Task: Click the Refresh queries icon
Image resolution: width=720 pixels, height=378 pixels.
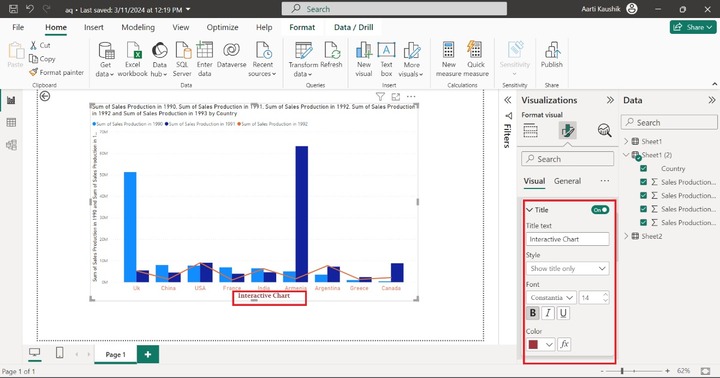Action: coord(332,51)
